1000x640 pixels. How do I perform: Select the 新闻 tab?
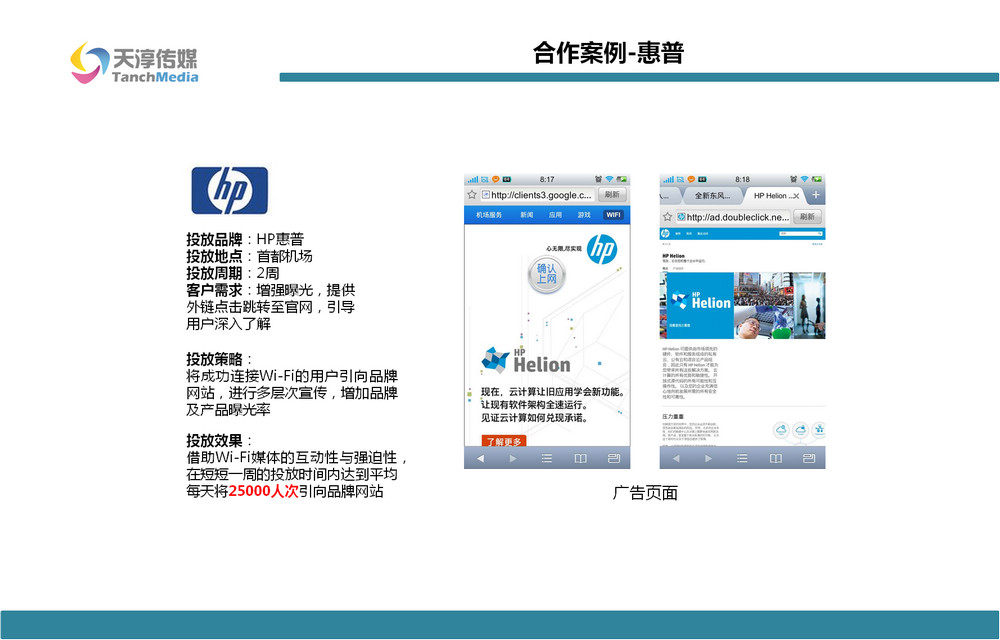tap(527, 215)
